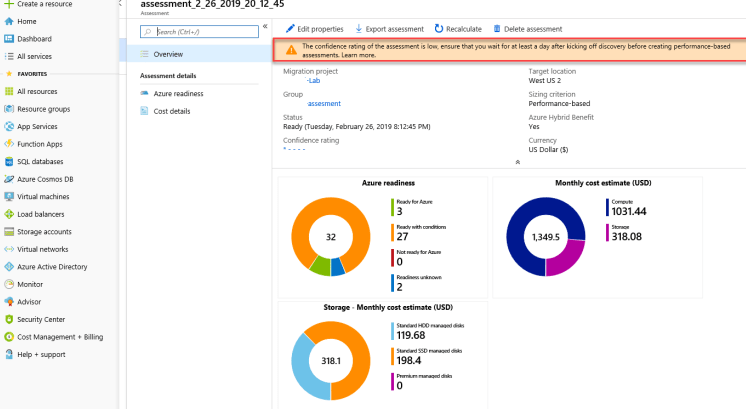Open the Storage accounts icon

[x=9, y=232]
